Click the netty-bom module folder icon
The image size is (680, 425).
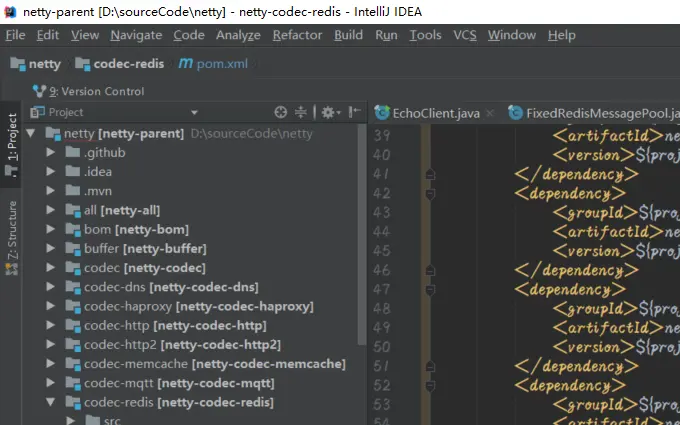73,229
